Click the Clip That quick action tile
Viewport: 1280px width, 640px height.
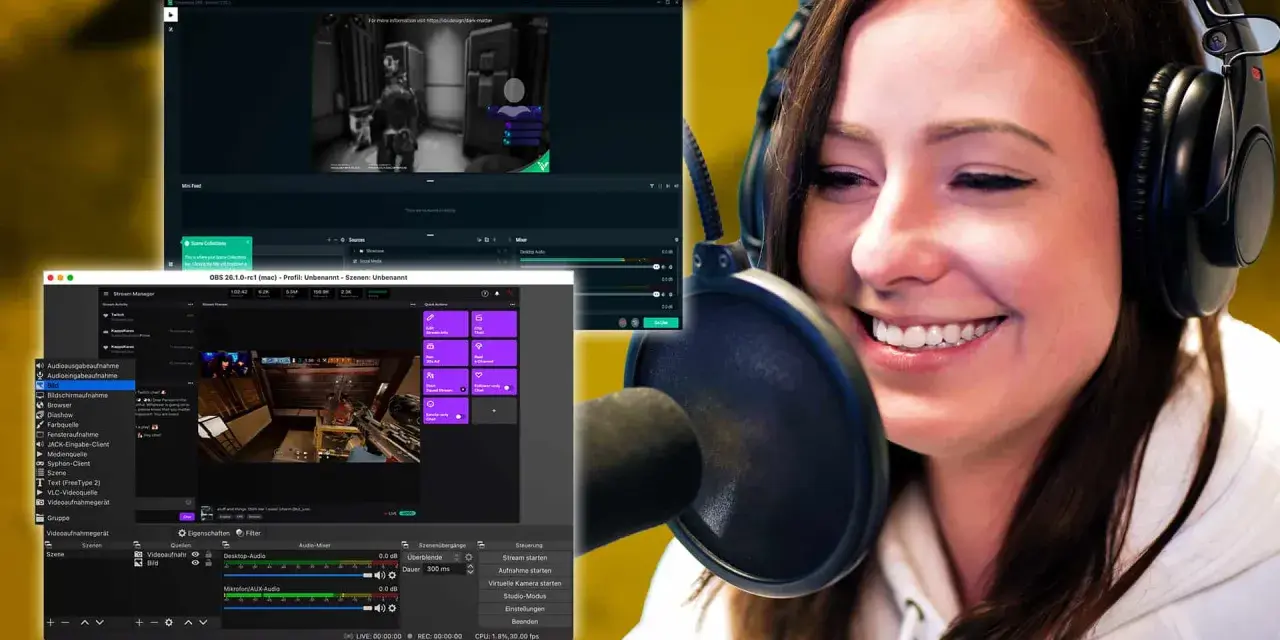(x=494, y=324)
